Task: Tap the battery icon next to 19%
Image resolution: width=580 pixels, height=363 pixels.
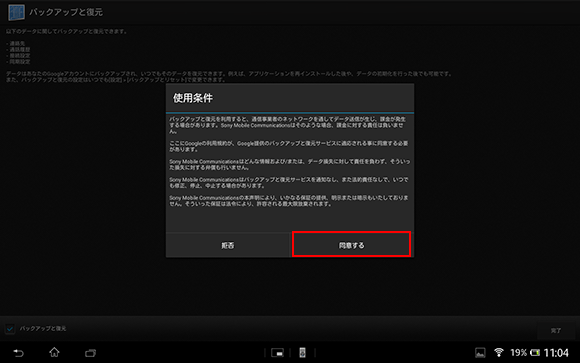Action: tap(535, 353)
